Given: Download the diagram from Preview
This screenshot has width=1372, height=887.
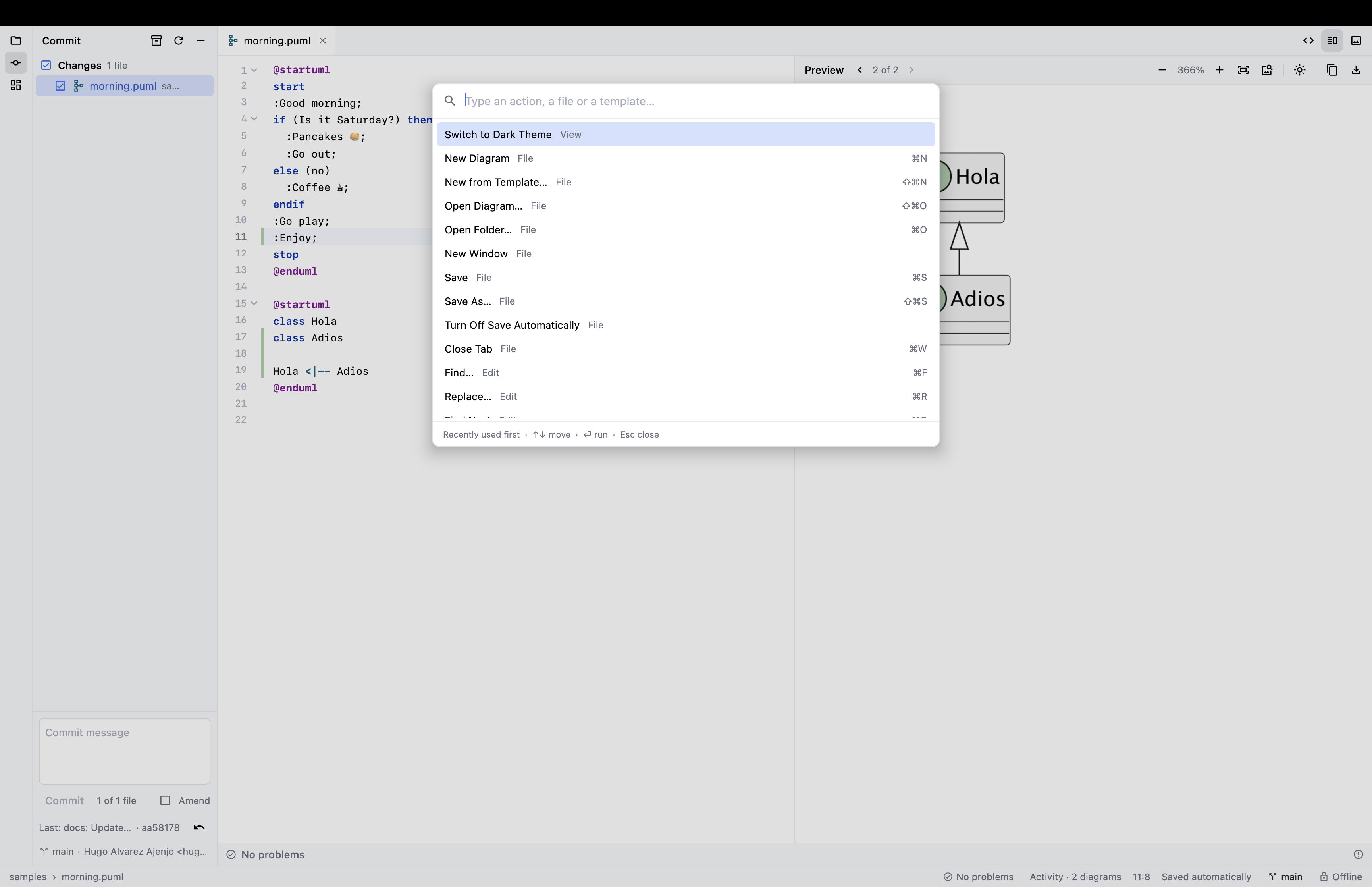Looking at the screenshot, I should [x=1356, y=70].
